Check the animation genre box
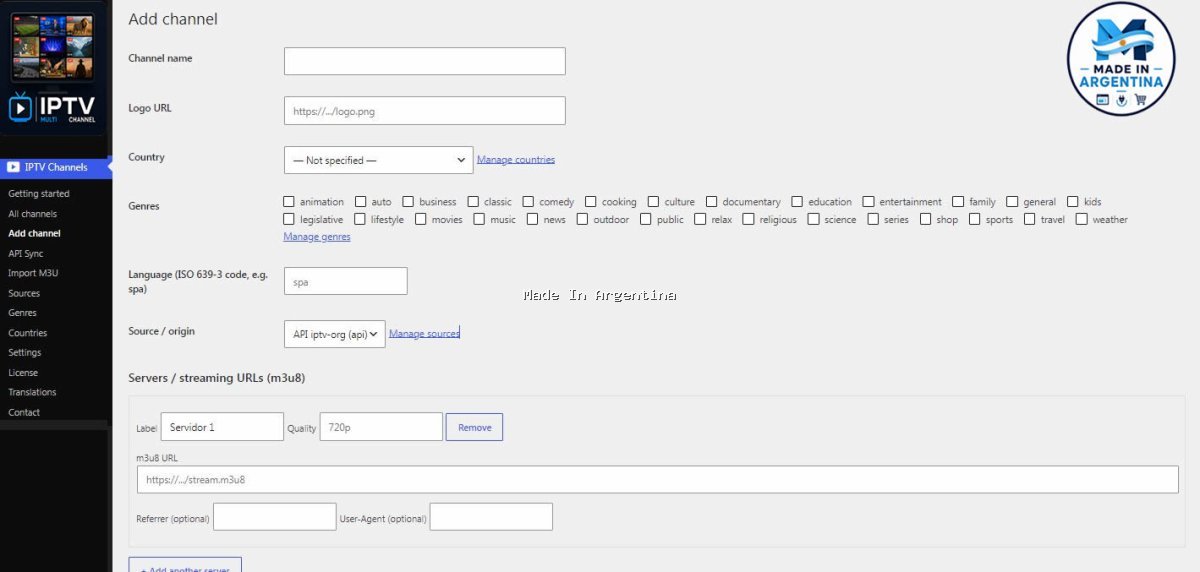1200x572 pixels. 290,201
